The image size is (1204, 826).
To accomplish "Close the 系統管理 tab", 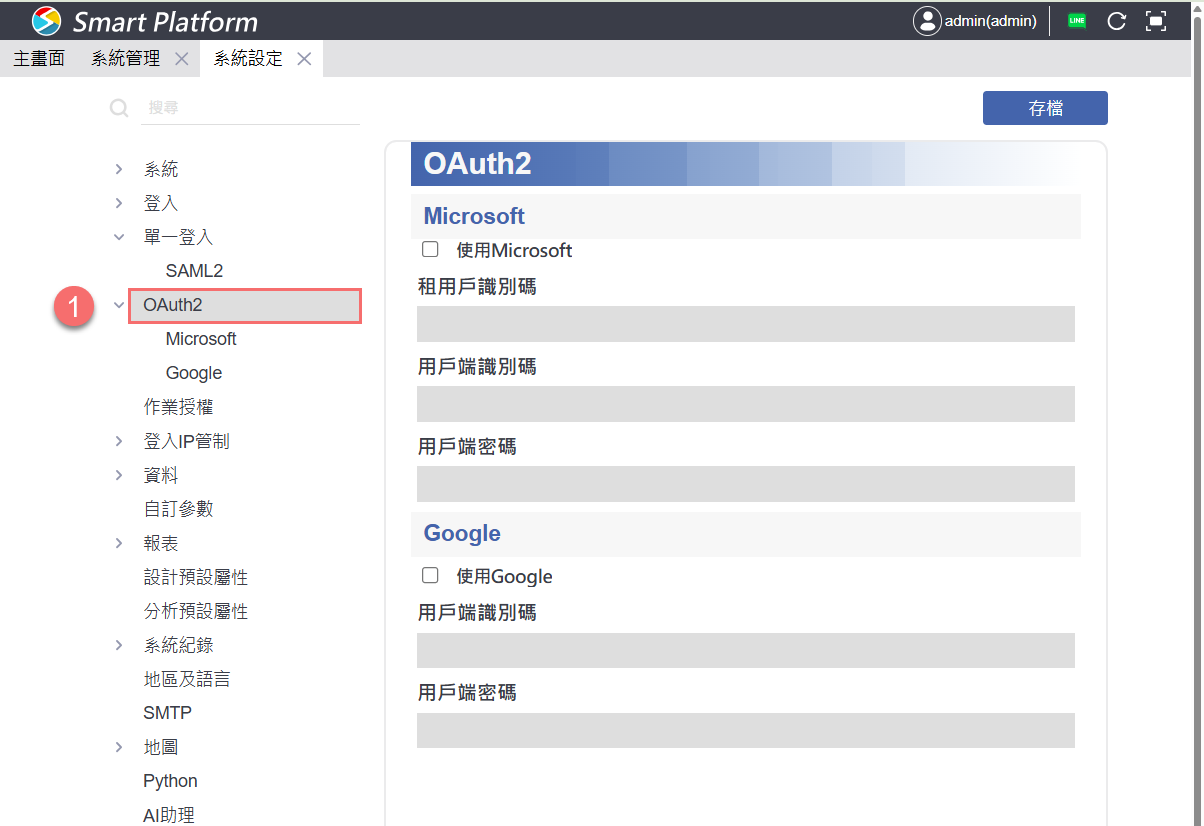I will click(x=181, y=59).
